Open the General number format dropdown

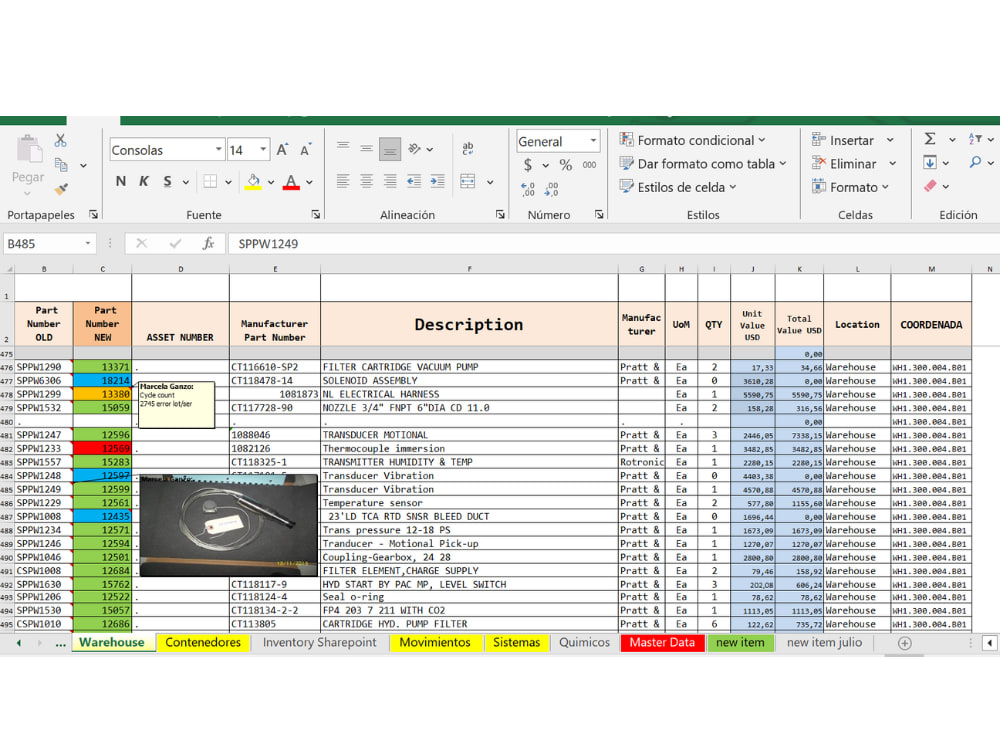click(x=594, y=141)
